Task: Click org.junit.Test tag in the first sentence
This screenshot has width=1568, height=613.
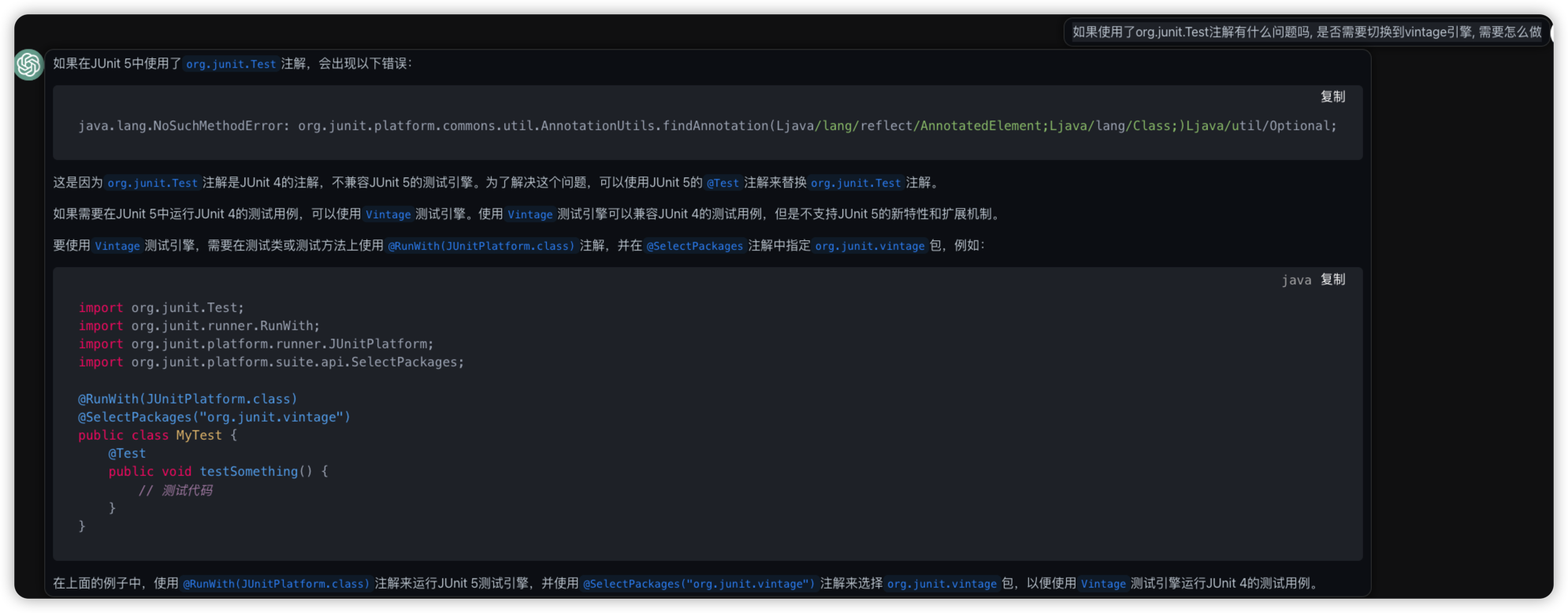Action: coord(231,64)
